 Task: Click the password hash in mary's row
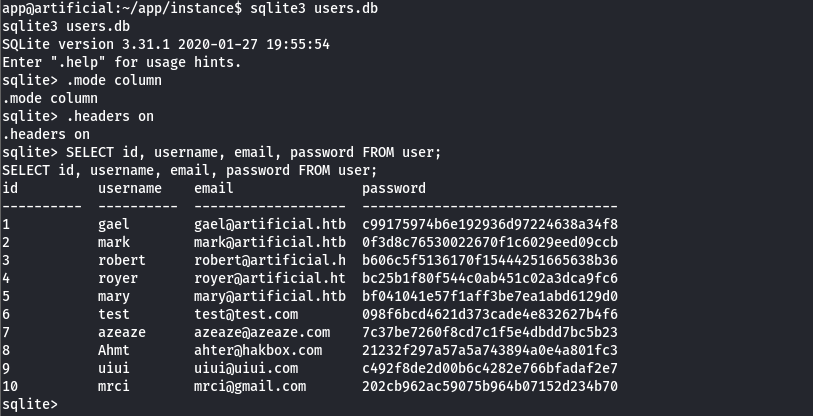click(x=489, y=296)
